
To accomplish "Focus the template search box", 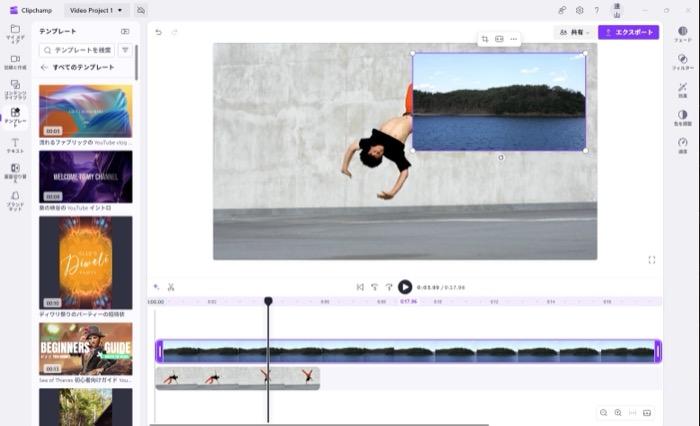I will pos(77,50).
